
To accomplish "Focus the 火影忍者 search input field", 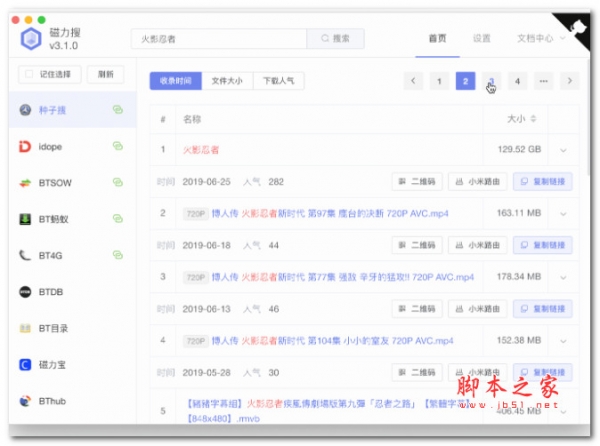I will coord(219,39).
